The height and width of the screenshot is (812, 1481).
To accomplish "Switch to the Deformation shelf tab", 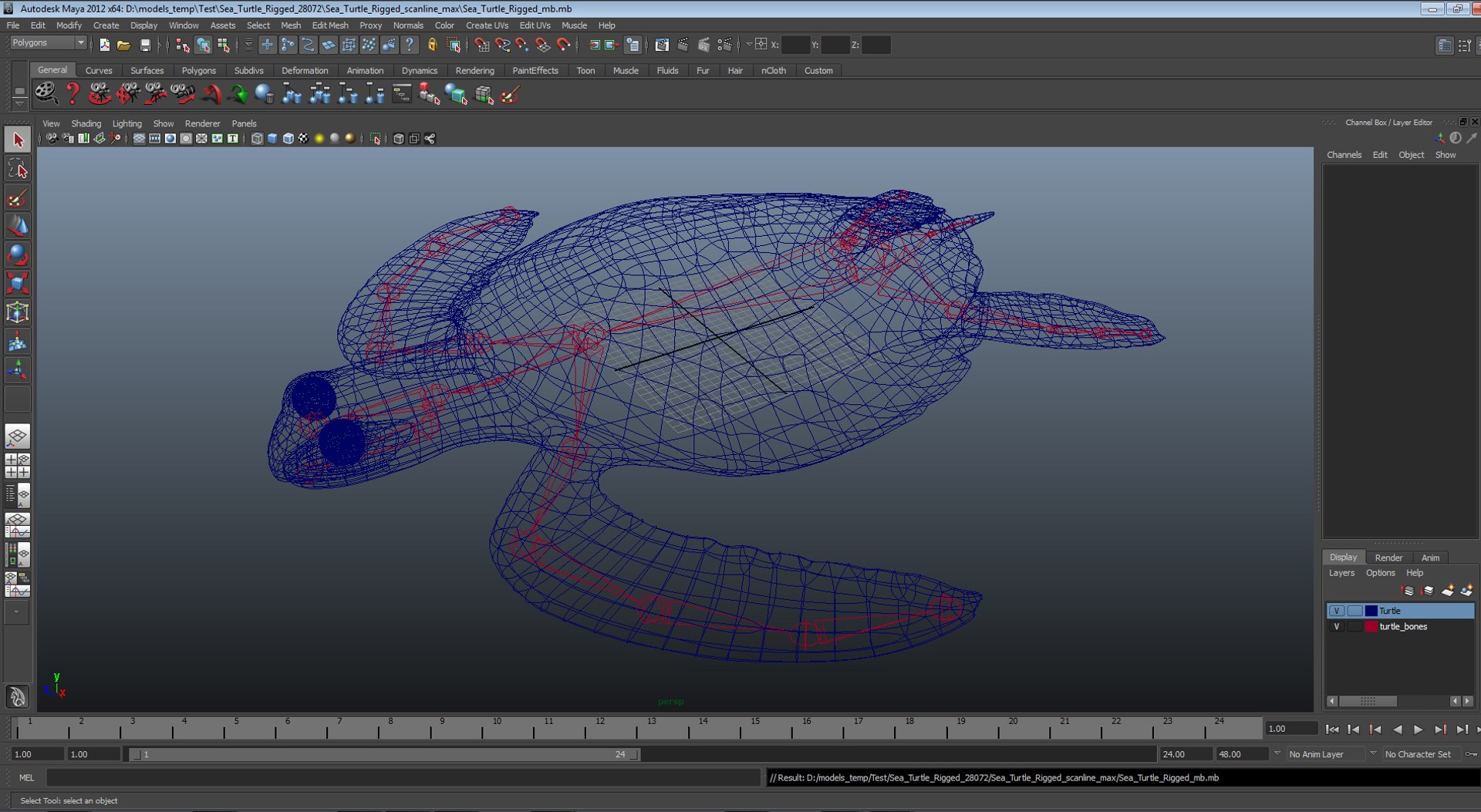I will (x=305, y=70).
